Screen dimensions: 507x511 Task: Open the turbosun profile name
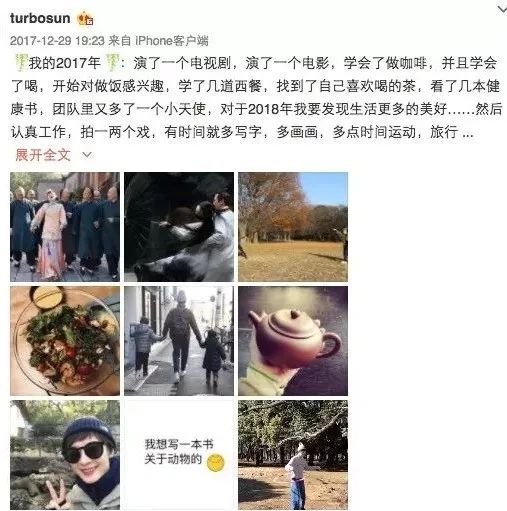(40, 18)
